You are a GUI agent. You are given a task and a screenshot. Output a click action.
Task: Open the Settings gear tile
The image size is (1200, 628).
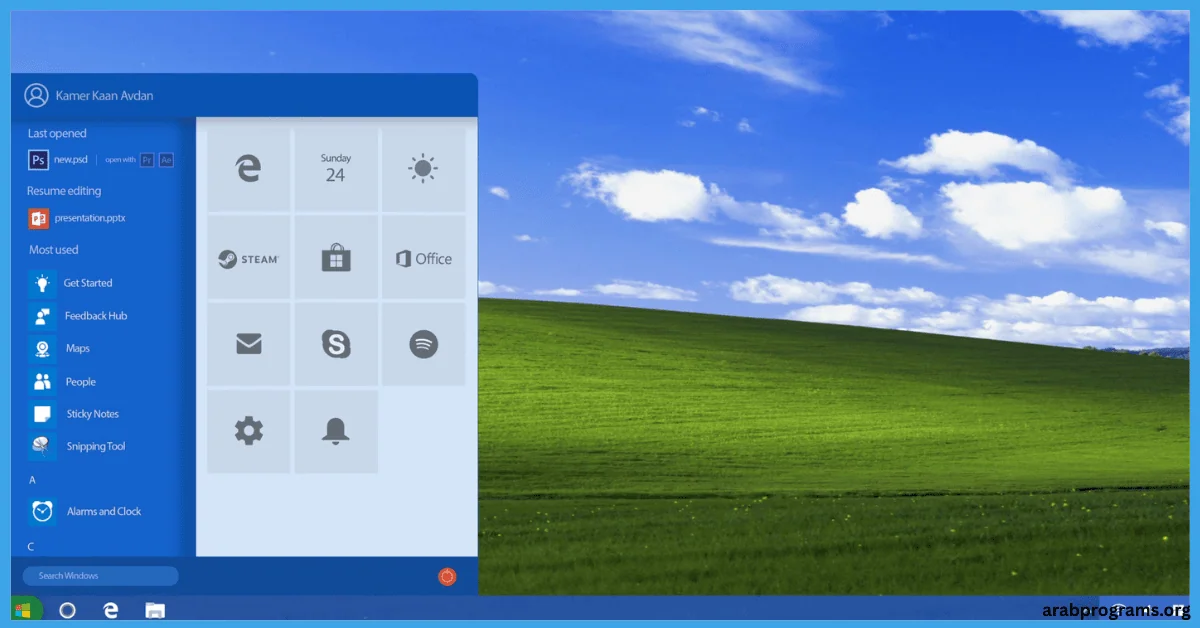[x=248, y=432]
